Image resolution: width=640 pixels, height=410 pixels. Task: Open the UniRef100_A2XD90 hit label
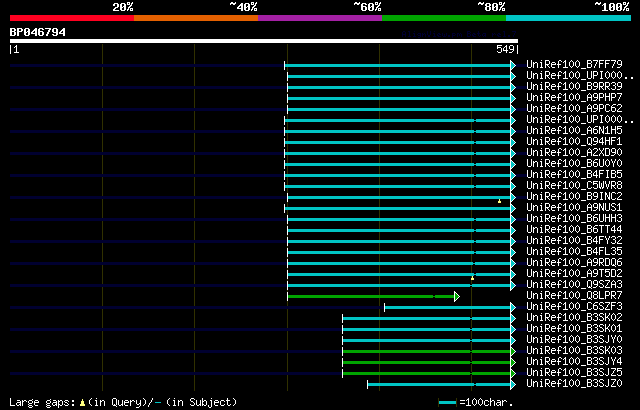(x=574, y=153)
